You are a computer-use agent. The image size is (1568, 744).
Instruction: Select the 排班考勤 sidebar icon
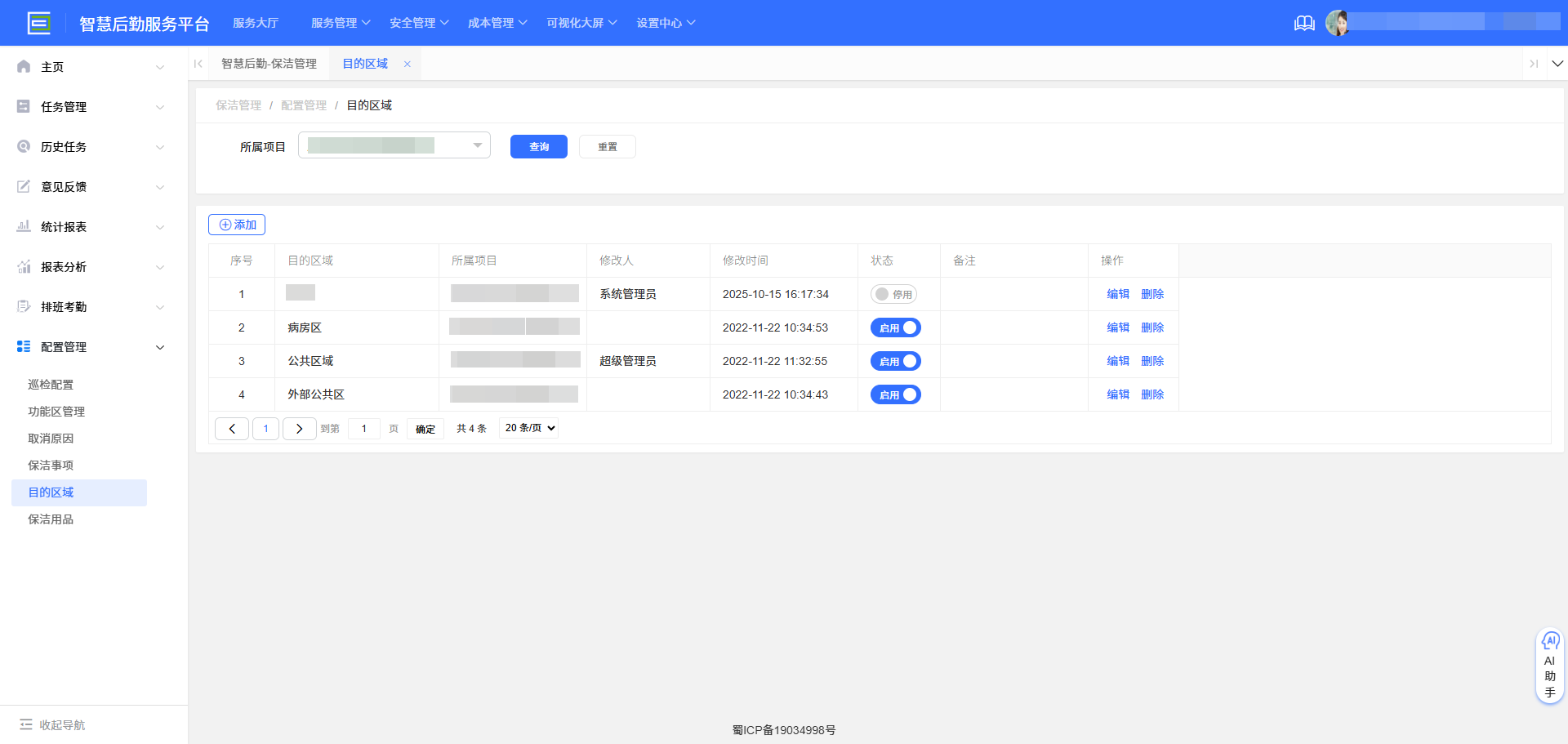[x=23, y=306]
